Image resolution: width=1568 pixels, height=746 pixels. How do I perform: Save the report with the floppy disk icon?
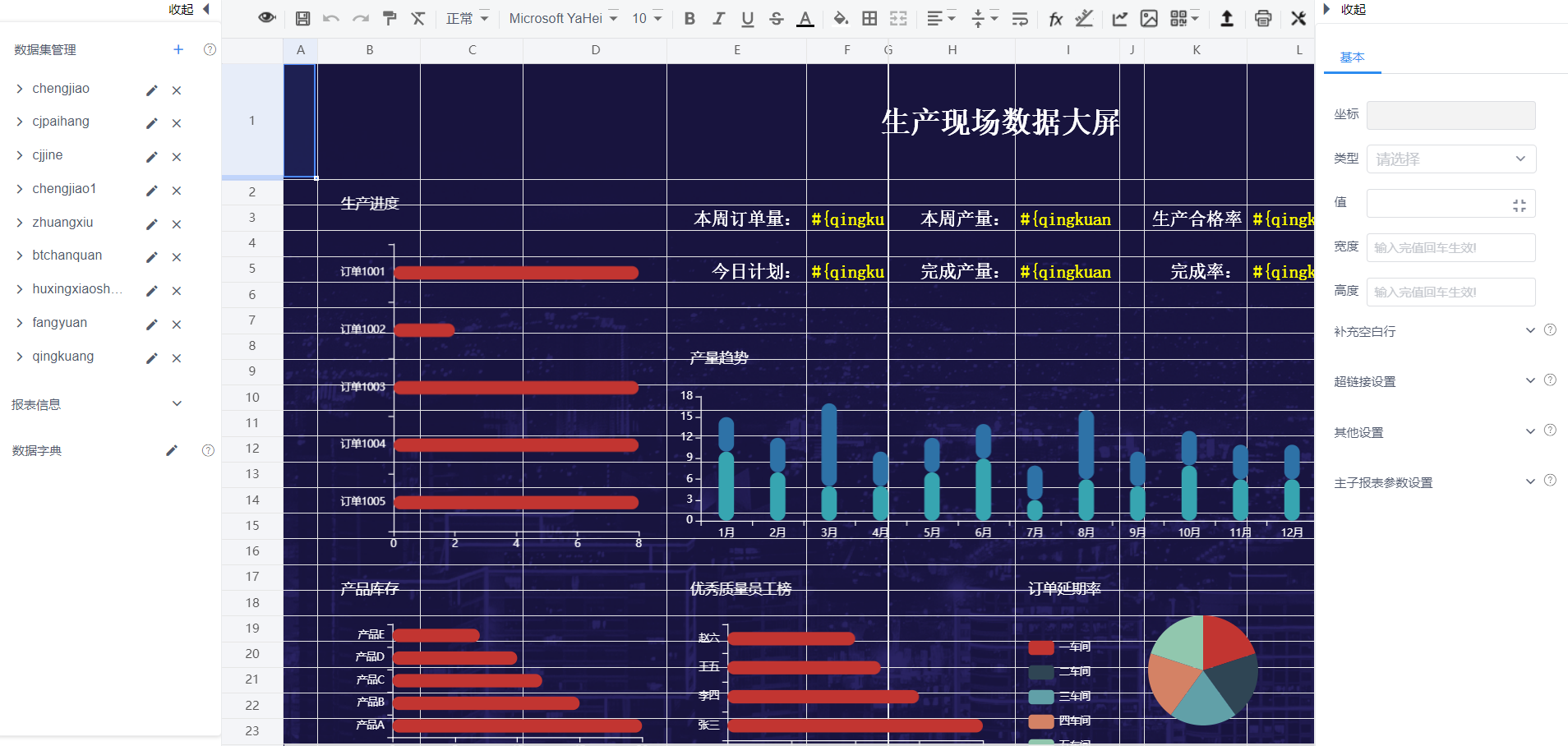[x=302, y=18]
